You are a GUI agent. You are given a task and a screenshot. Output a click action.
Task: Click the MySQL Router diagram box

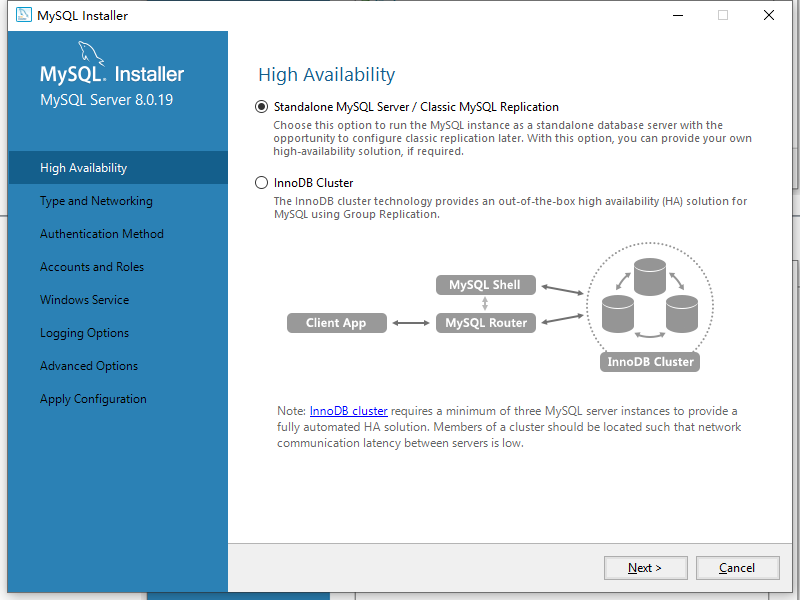click(486, 323)
